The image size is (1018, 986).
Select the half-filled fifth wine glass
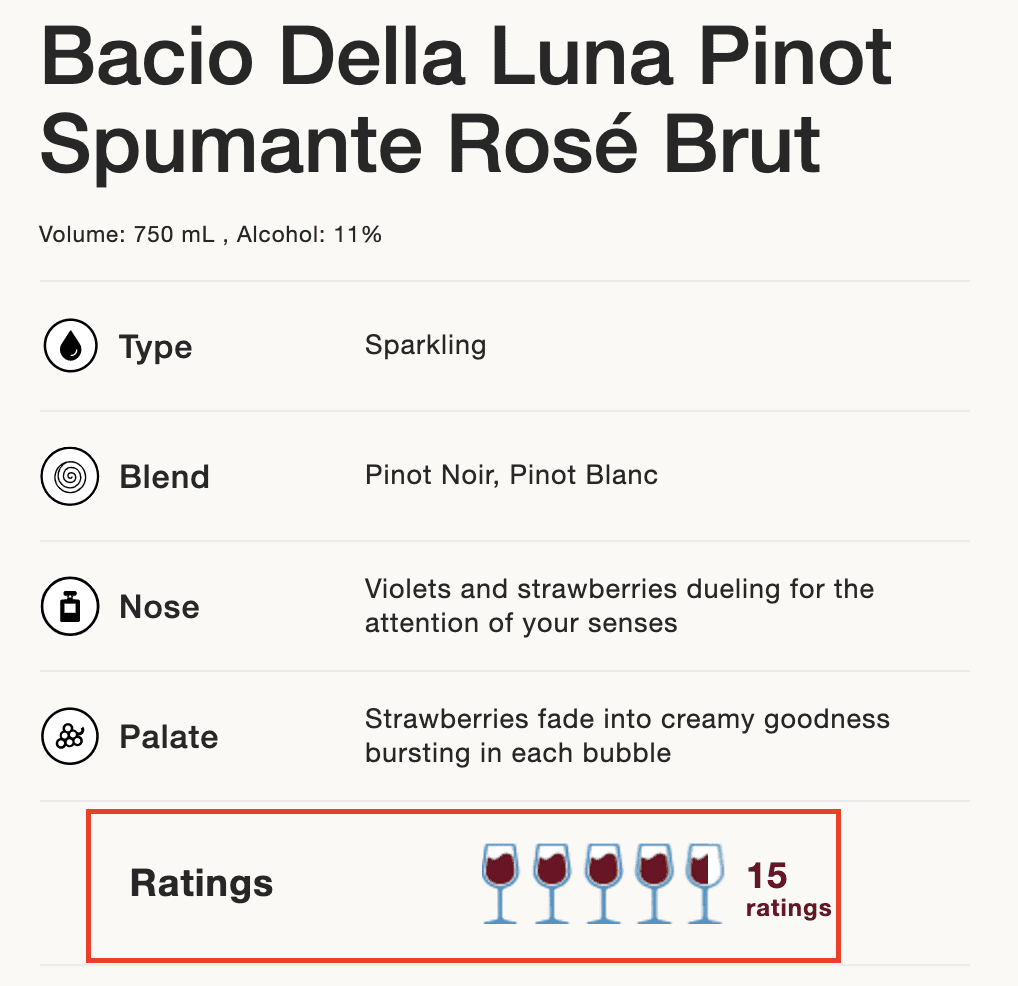point(705,883)
